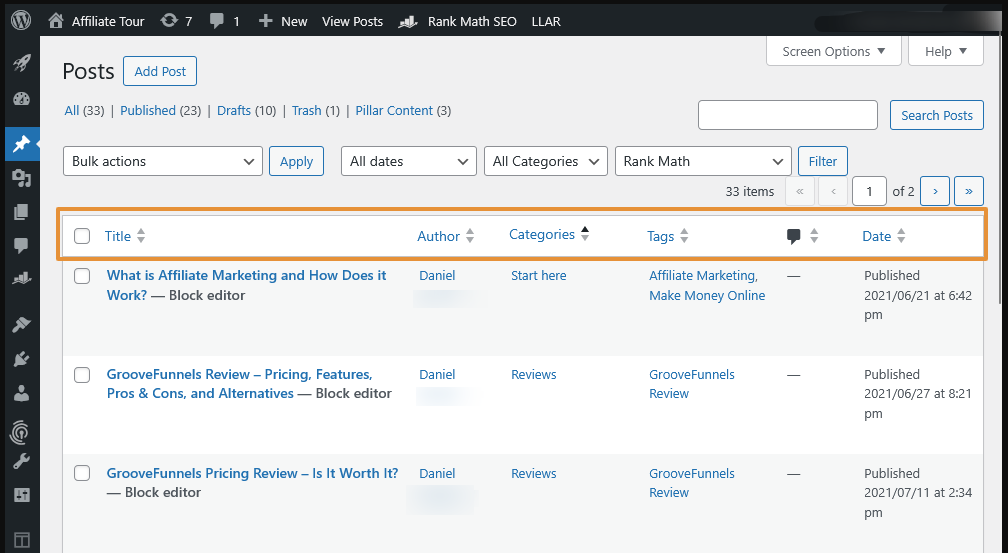Open the Comments sidebar speech-bubble icon

click(x=21, y=246)
